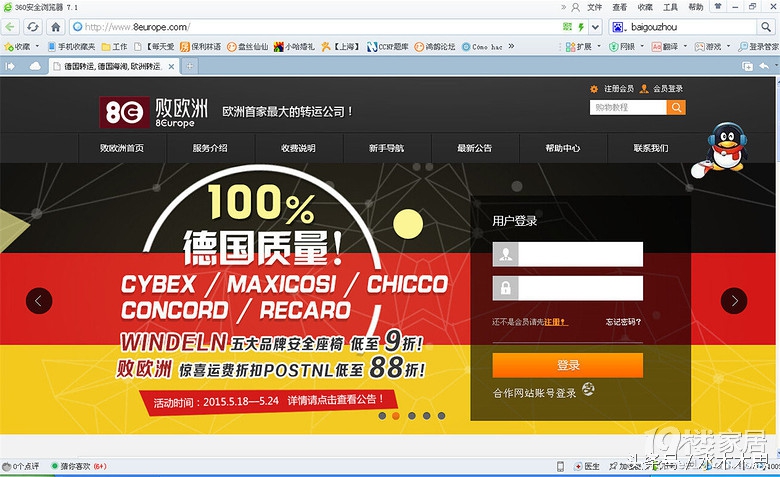
Task: Click the Baidu search engine paw icon
Action: click(x=617, y=27)
